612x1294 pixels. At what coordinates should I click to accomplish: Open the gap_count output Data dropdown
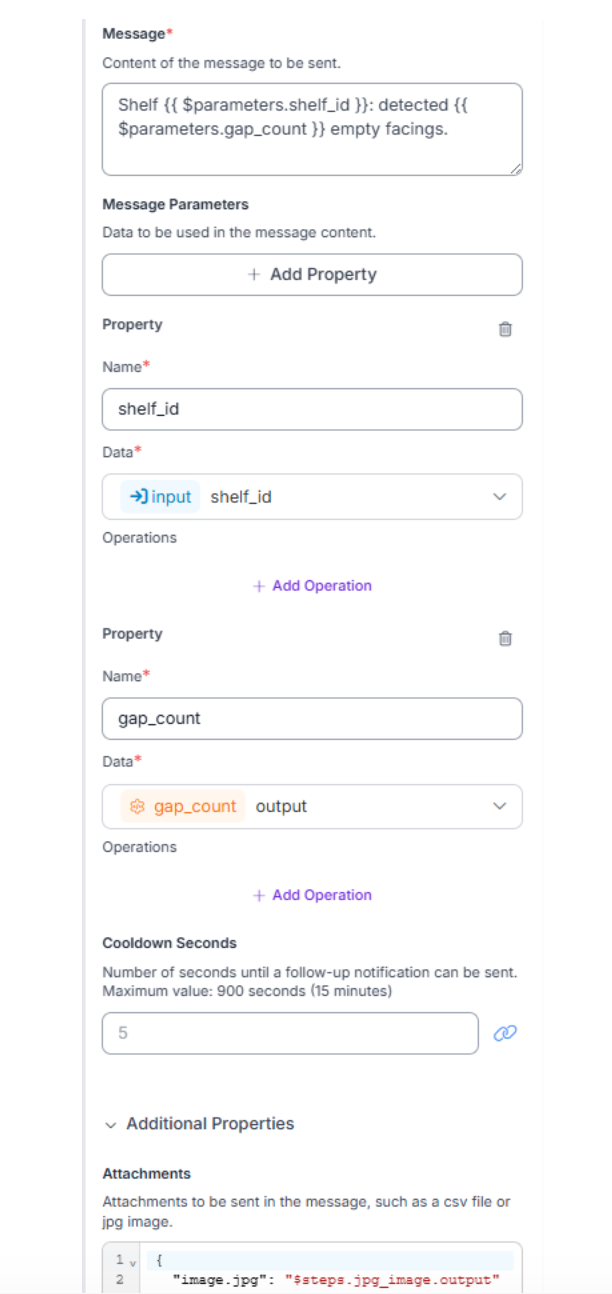500,806
